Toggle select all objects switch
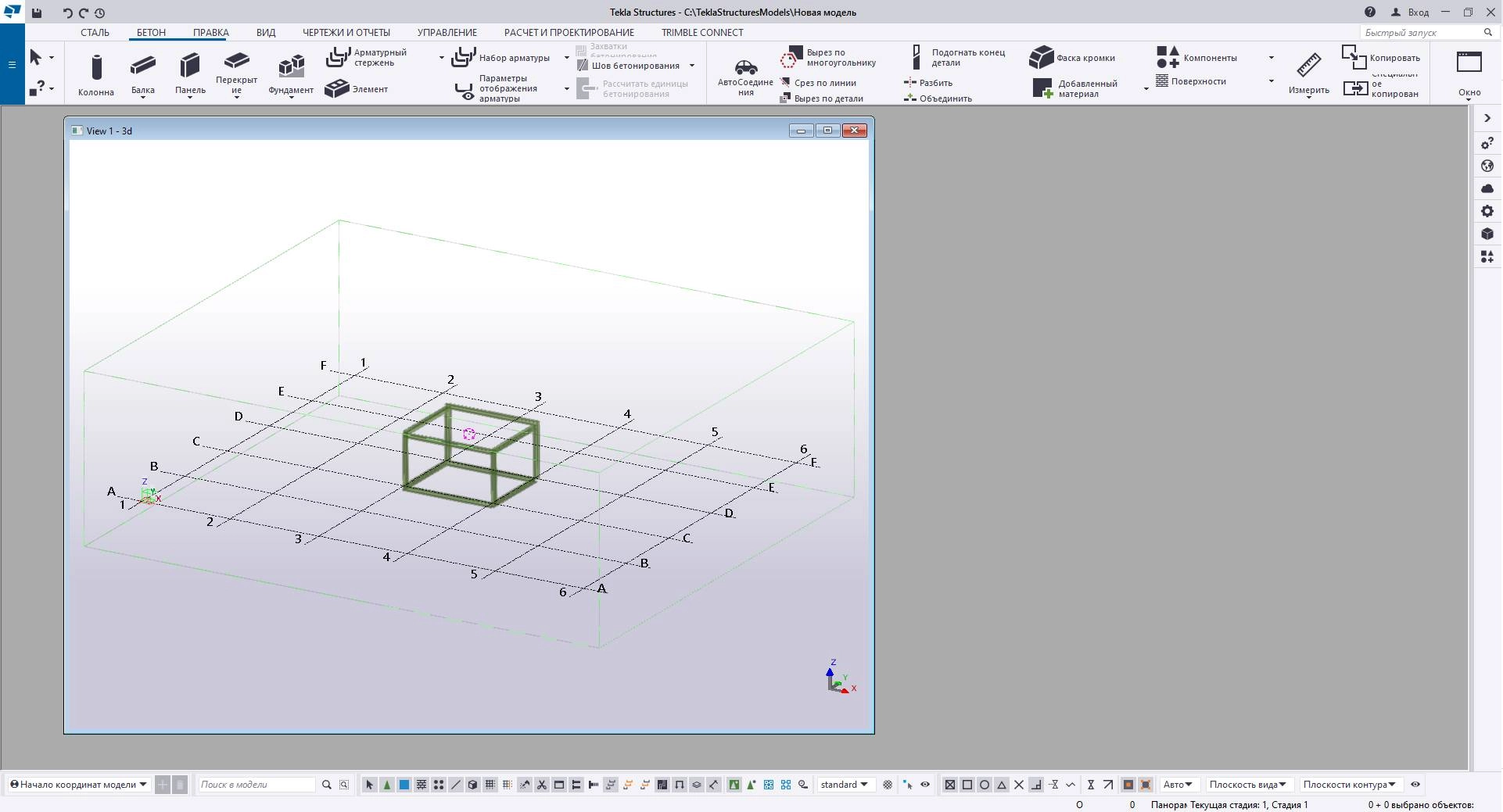1503x812 pixels. 370,785
